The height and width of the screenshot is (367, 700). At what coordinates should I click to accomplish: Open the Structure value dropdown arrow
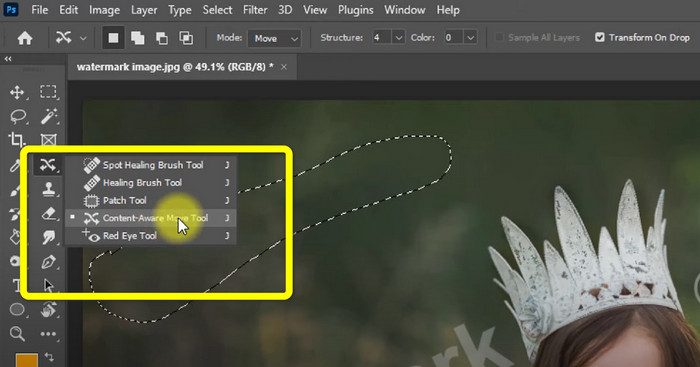coord(398,38)
